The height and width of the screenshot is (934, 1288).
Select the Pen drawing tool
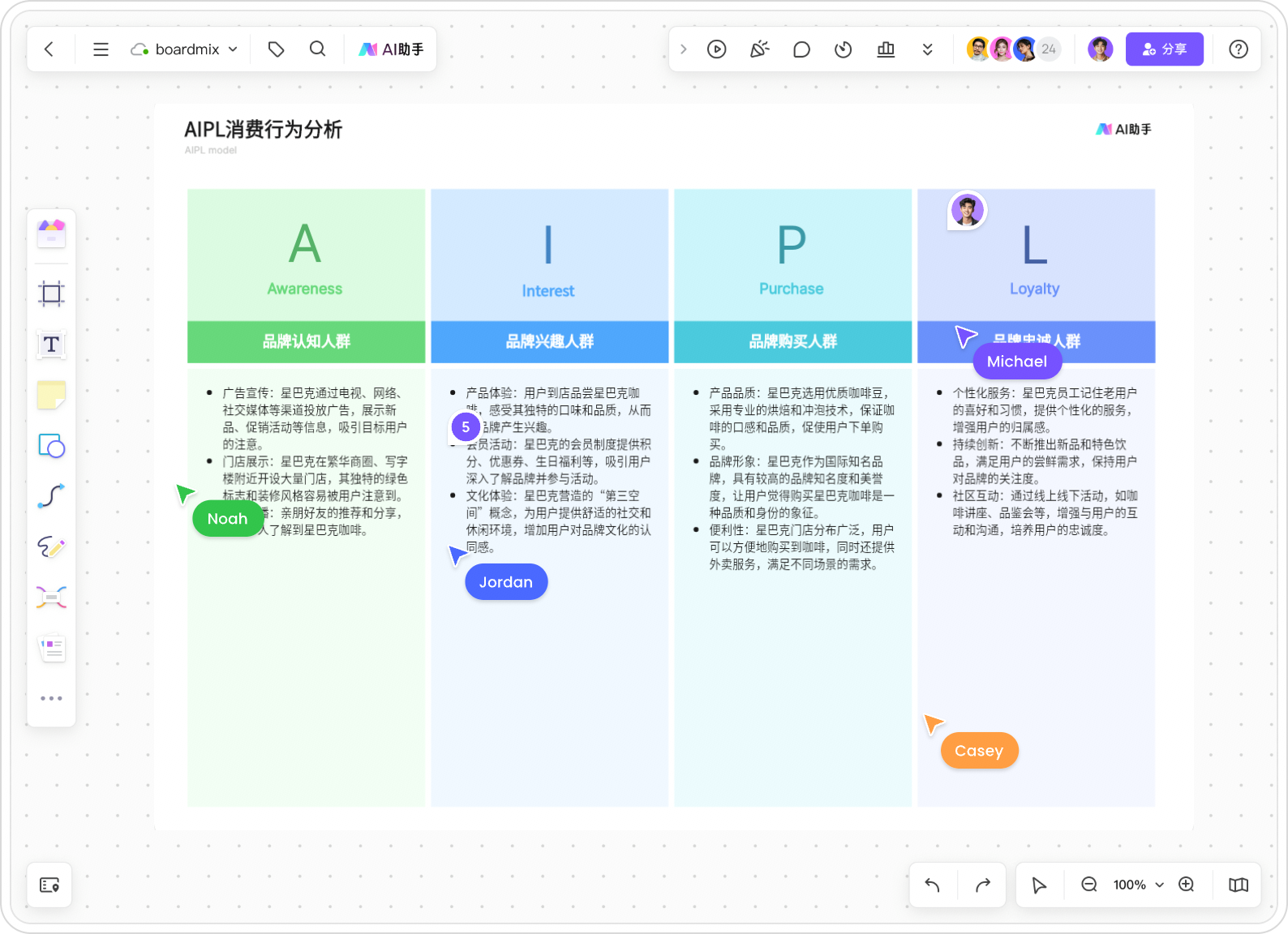pos(51,547)
